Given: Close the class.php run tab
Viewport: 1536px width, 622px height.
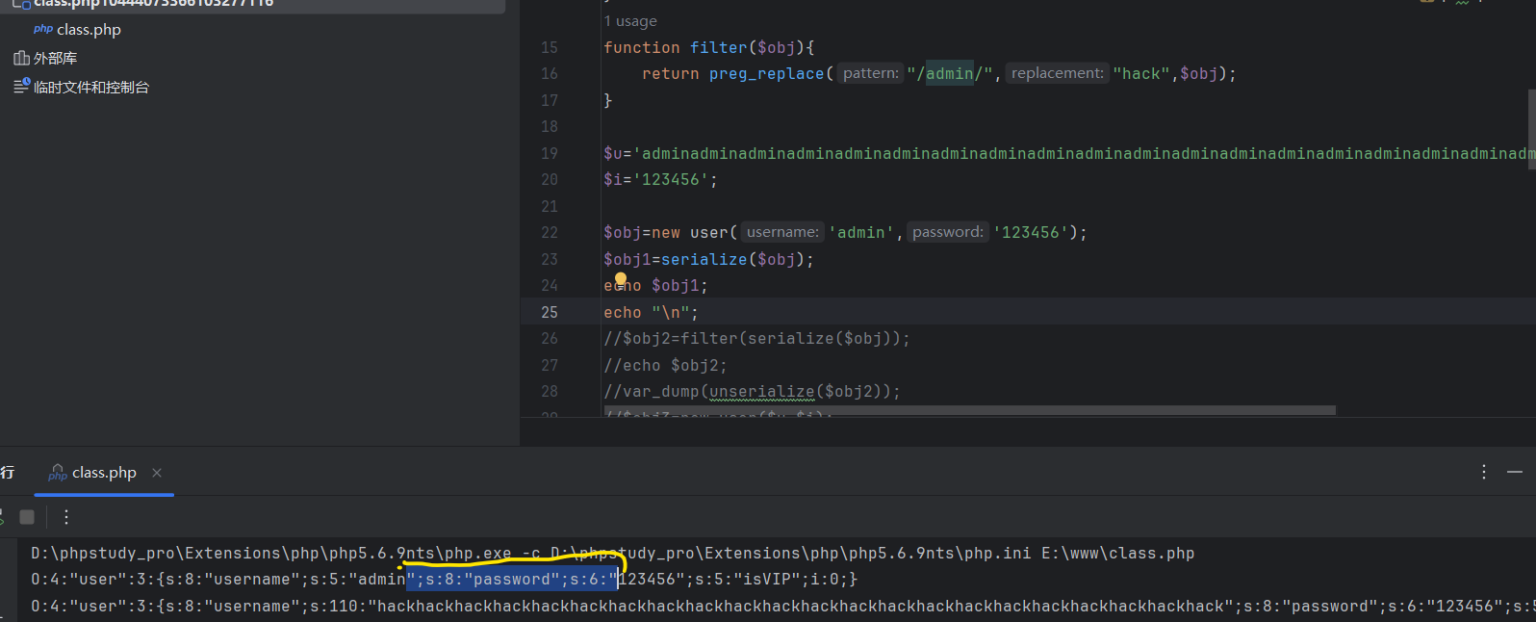Looking at the screenshot, I should pos(156,473).
